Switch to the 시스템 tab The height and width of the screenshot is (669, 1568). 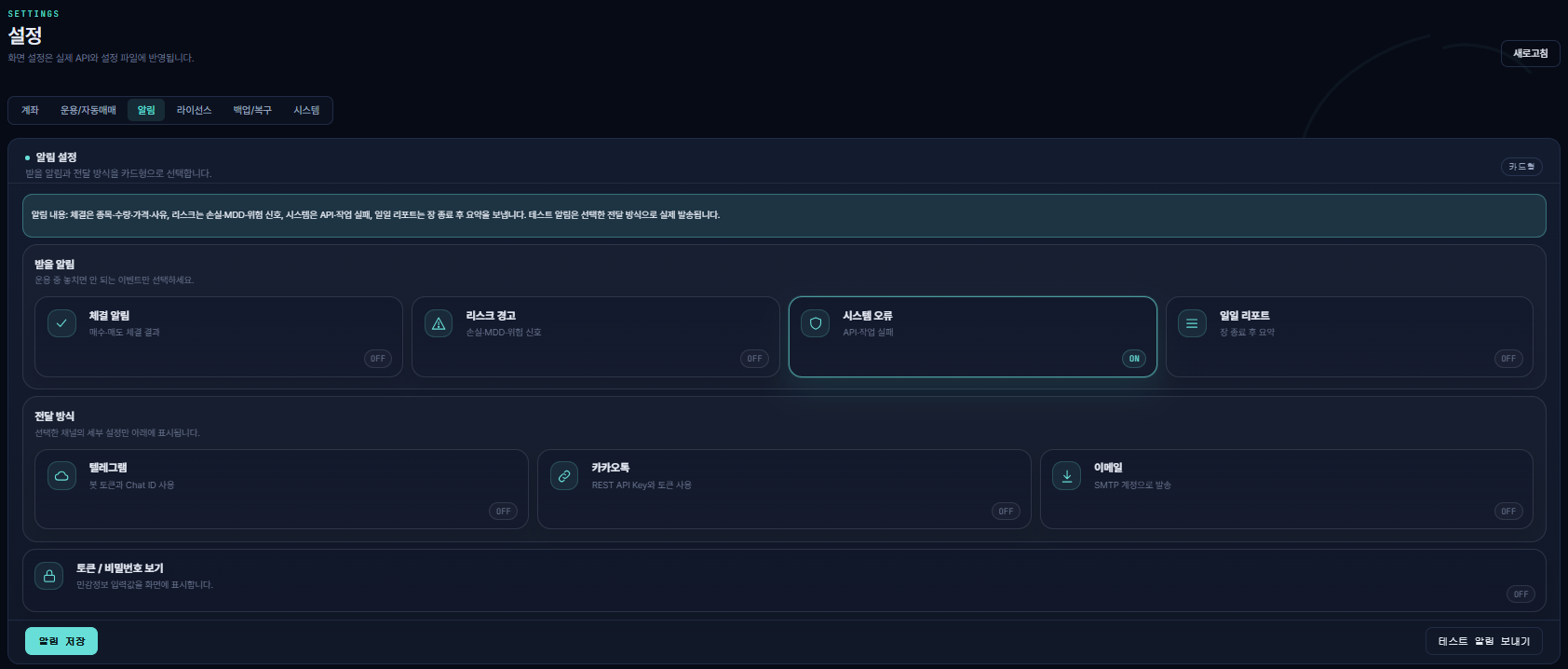[306, 110]
